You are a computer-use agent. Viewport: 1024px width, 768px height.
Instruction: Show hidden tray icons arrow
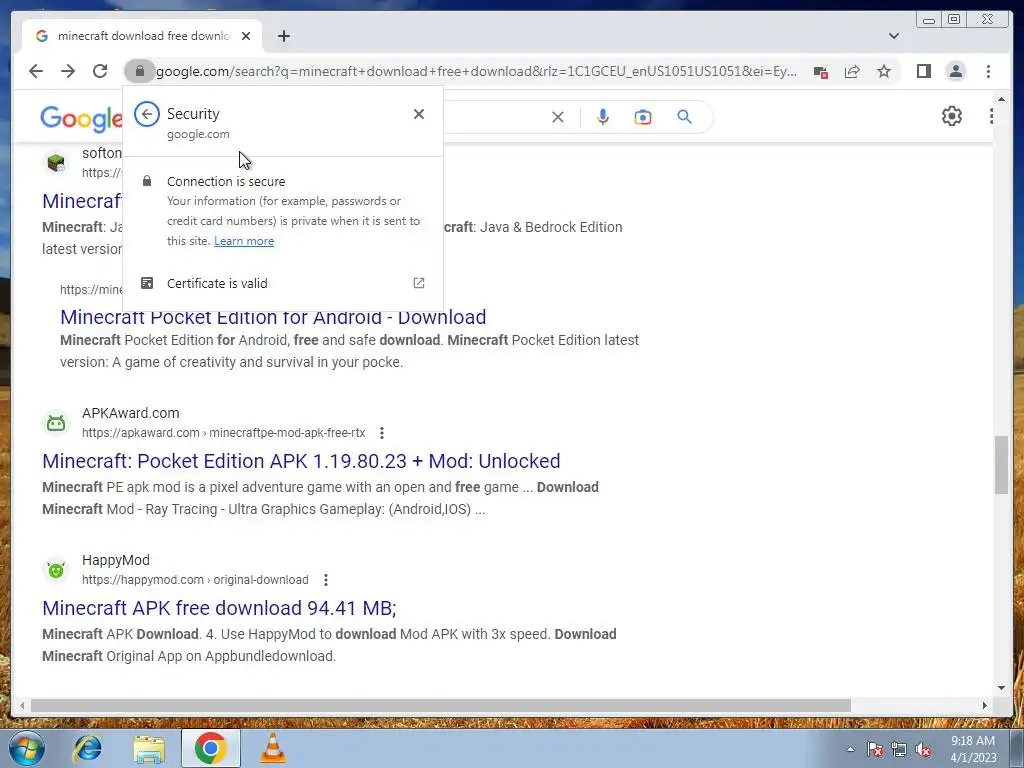[x=850, y=749]
